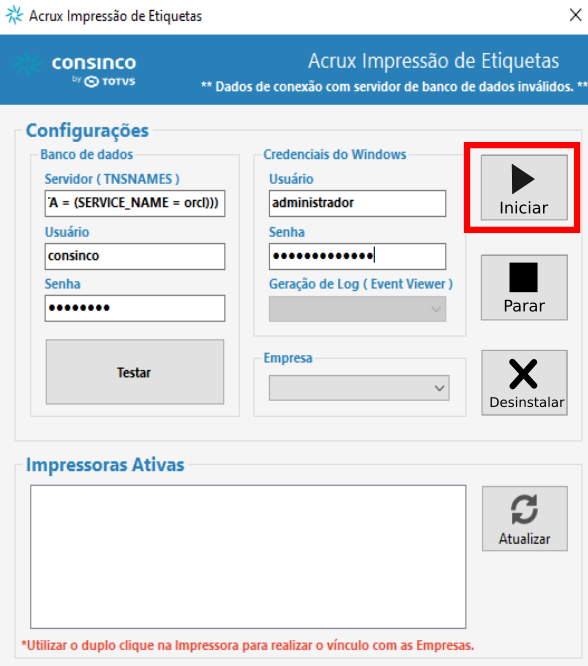Open the Geração de Log dropdown

click(357, 309)
